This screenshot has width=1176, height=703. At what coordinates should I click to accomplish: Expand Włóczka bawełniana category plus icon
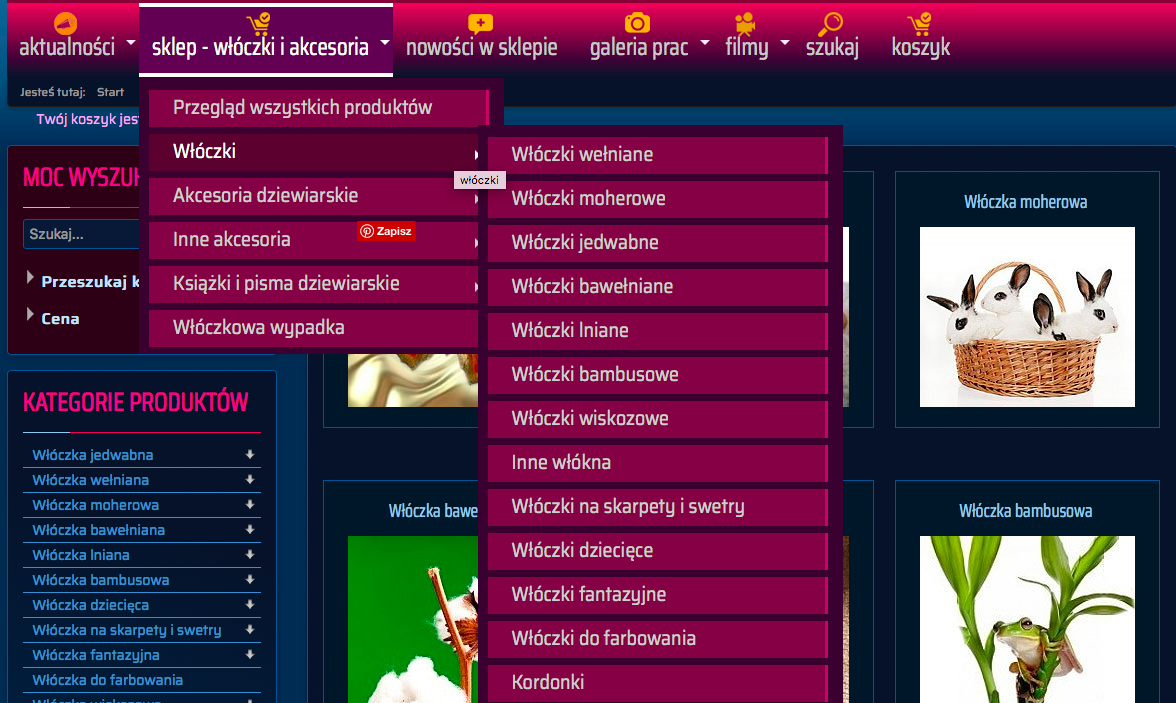(x=250, y=530)
